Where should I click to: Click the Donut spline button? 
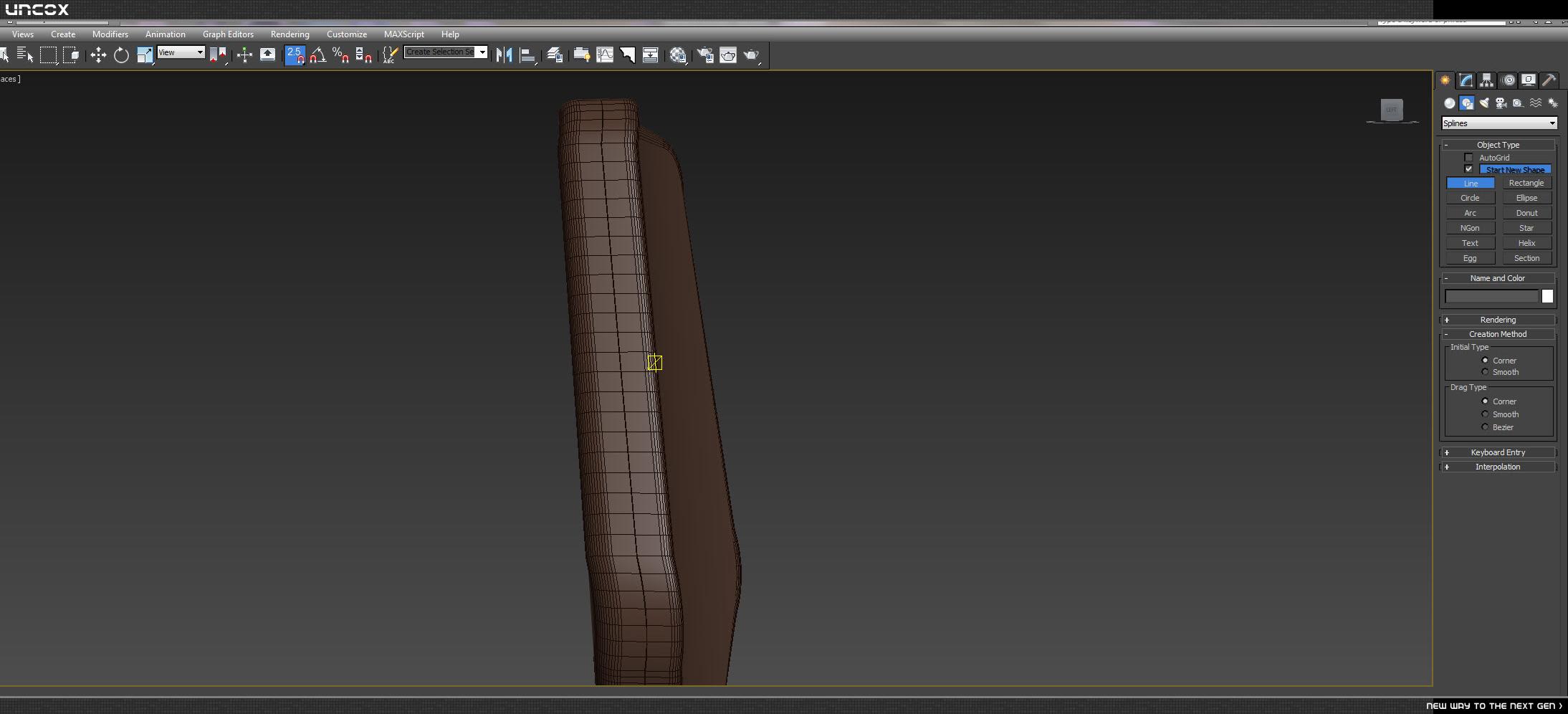pyautogui.click(x=1526, y=214)
